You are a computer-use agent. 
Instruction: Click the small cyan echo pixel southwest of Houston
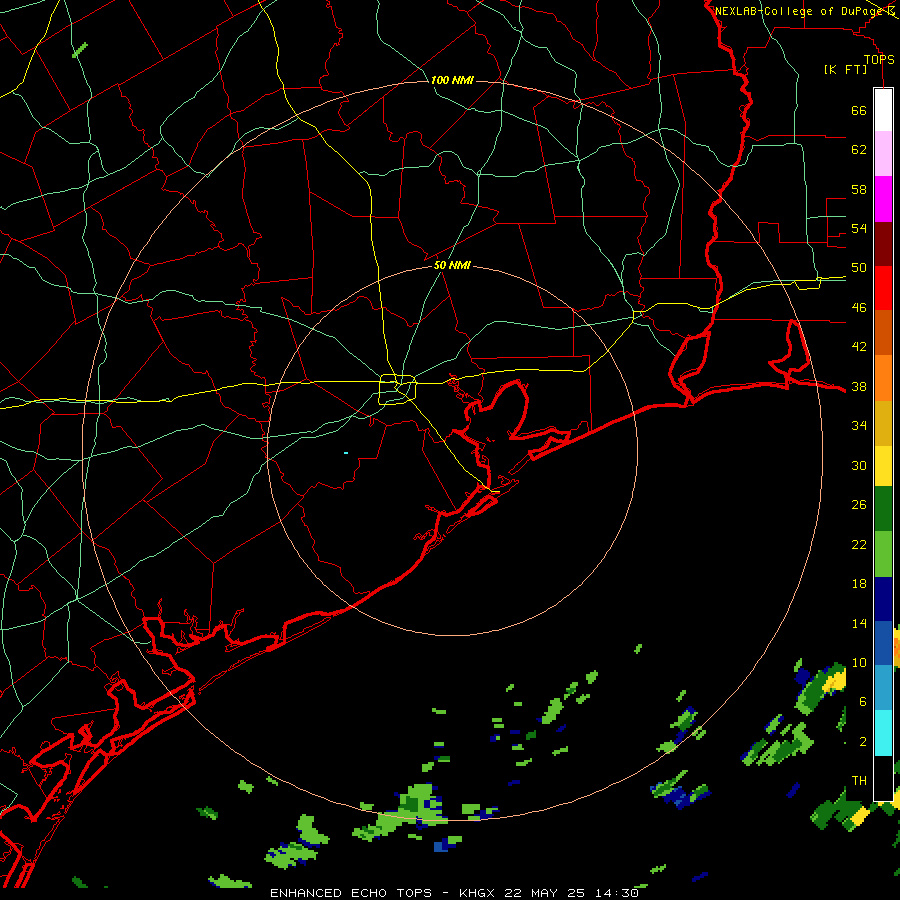click(x=346, y=453)
